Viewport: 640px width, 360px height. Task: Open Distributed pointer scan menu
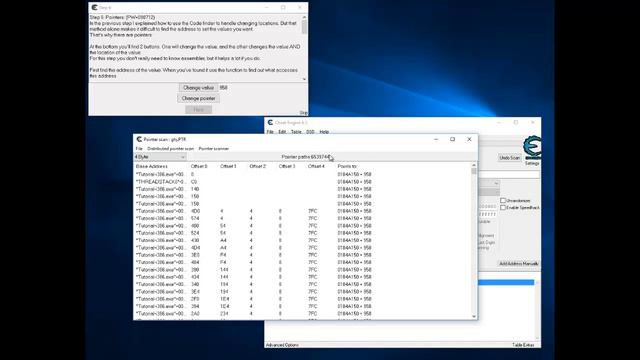[x=171, y=149]
